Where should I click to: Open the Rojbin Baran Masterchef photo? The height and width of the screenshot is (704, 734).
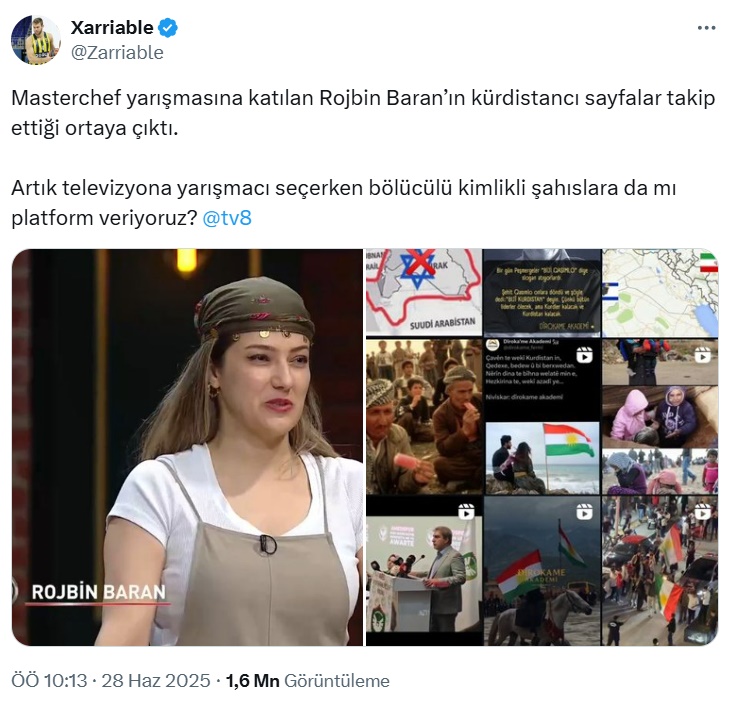[x=187, y=447]
